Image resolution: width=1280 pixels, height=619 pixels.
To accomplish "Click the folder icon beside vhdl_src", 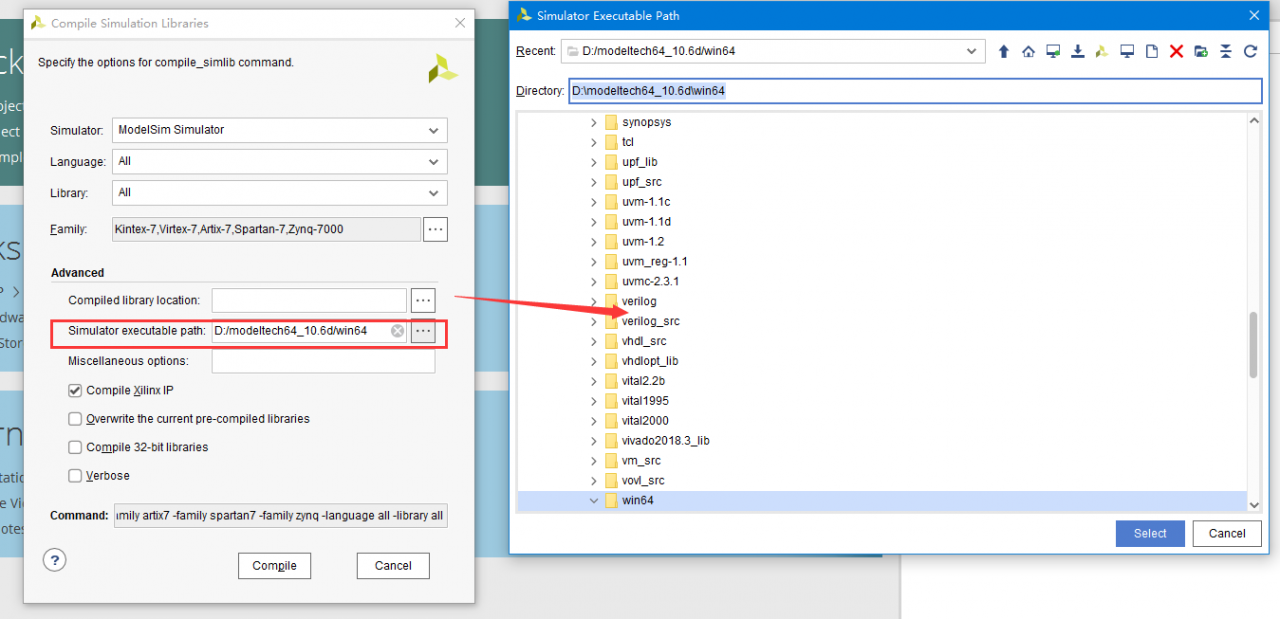I will pyautogui.click(x=610, y=341).
